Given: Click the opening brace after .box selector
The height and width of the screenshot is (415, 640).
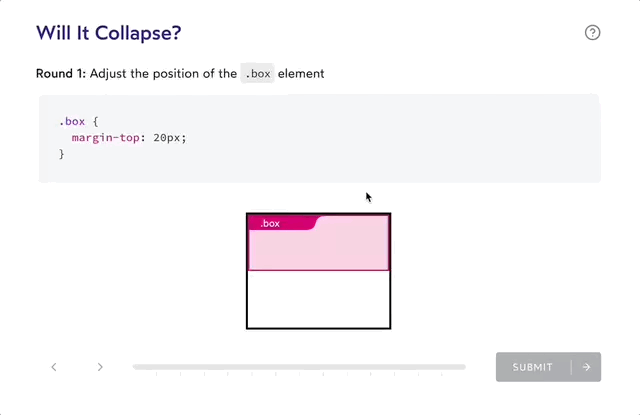Looking at the screenshot, I should [x=96, y=122].
